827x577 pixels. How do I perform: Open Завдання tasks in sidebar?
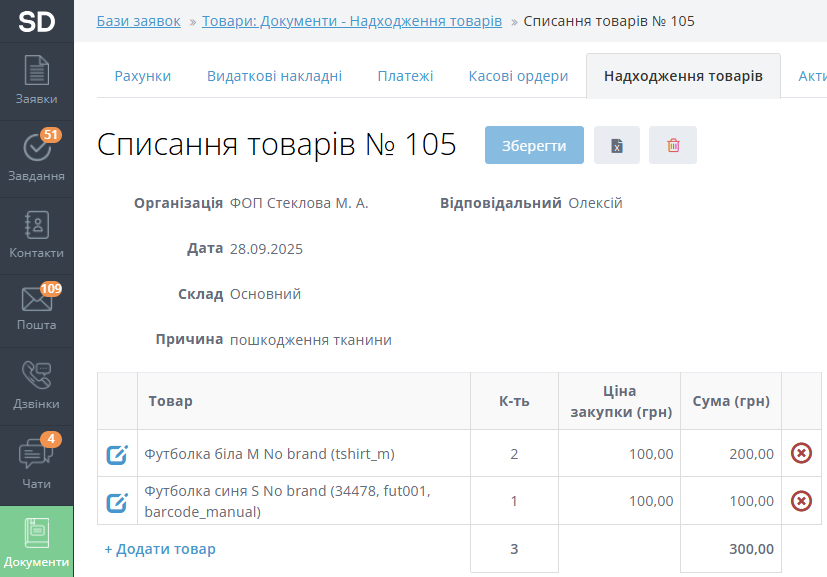[x=36, y=157]
